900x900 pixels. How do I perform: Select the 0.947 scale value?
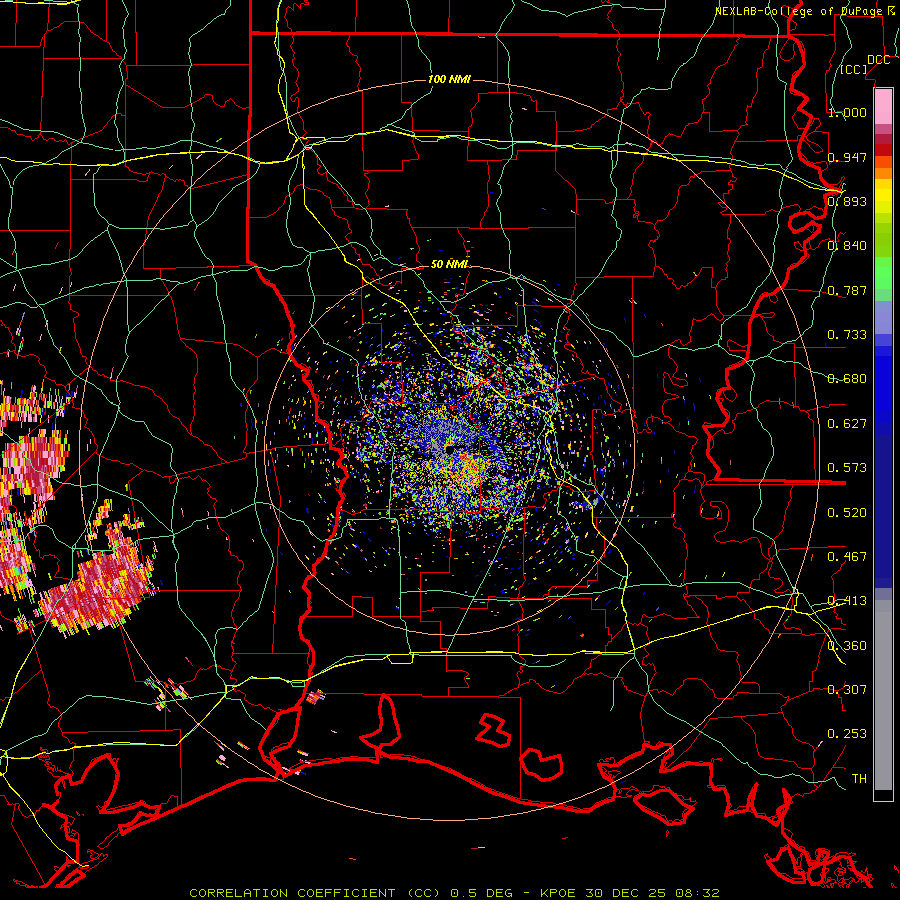(x=847, y=157)
